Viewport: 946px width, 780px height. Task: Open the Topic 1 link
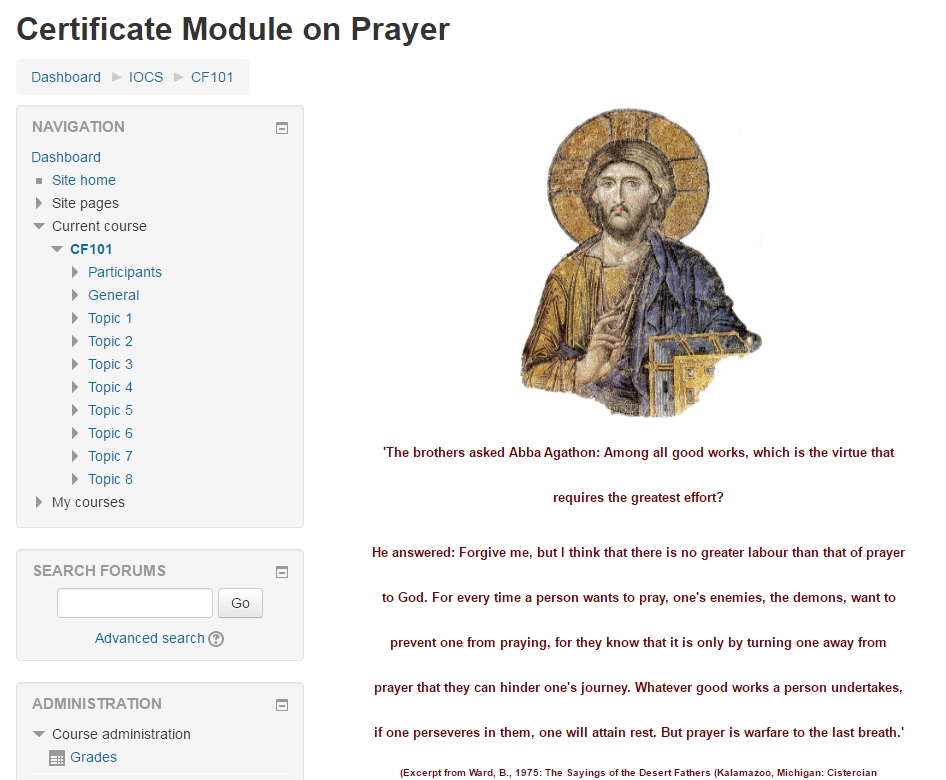(110, 318)
